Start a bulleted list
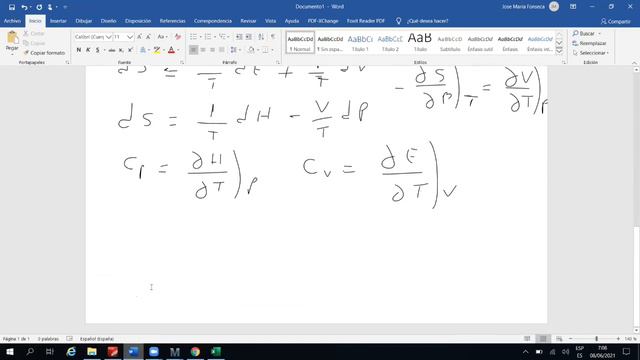The height and width of the screenshot is (360, 640). 193,37
